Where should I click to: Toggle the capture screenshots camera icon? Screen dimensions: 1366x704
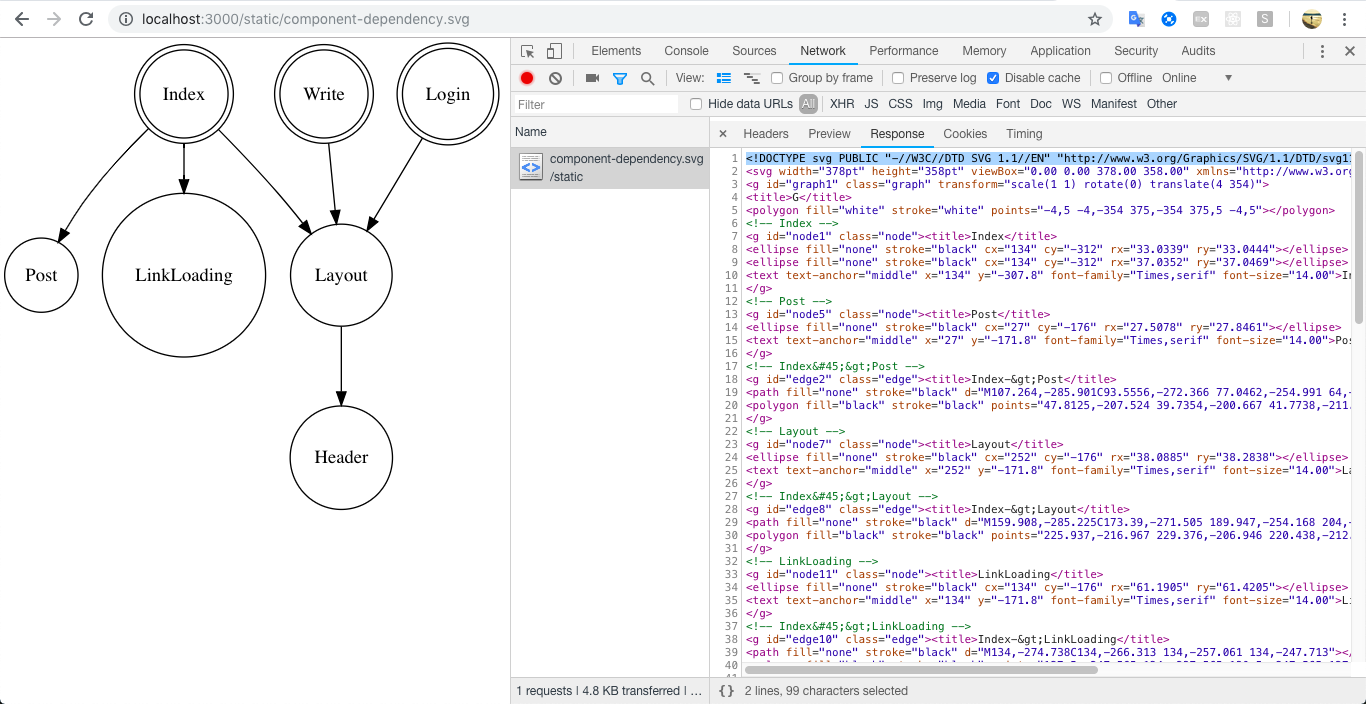[x=592, y=78]
